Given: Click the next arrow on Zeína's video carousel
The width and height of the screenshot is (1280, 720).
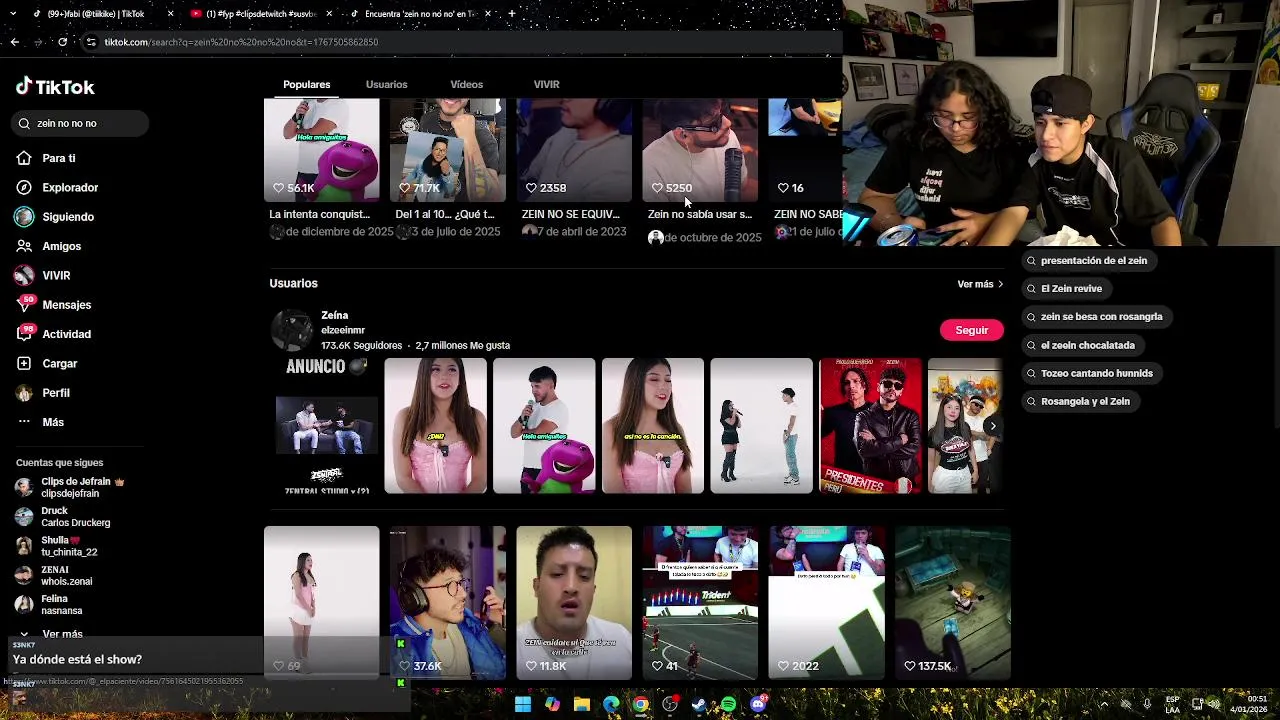Looking at the screenshot, I should 992,426.
